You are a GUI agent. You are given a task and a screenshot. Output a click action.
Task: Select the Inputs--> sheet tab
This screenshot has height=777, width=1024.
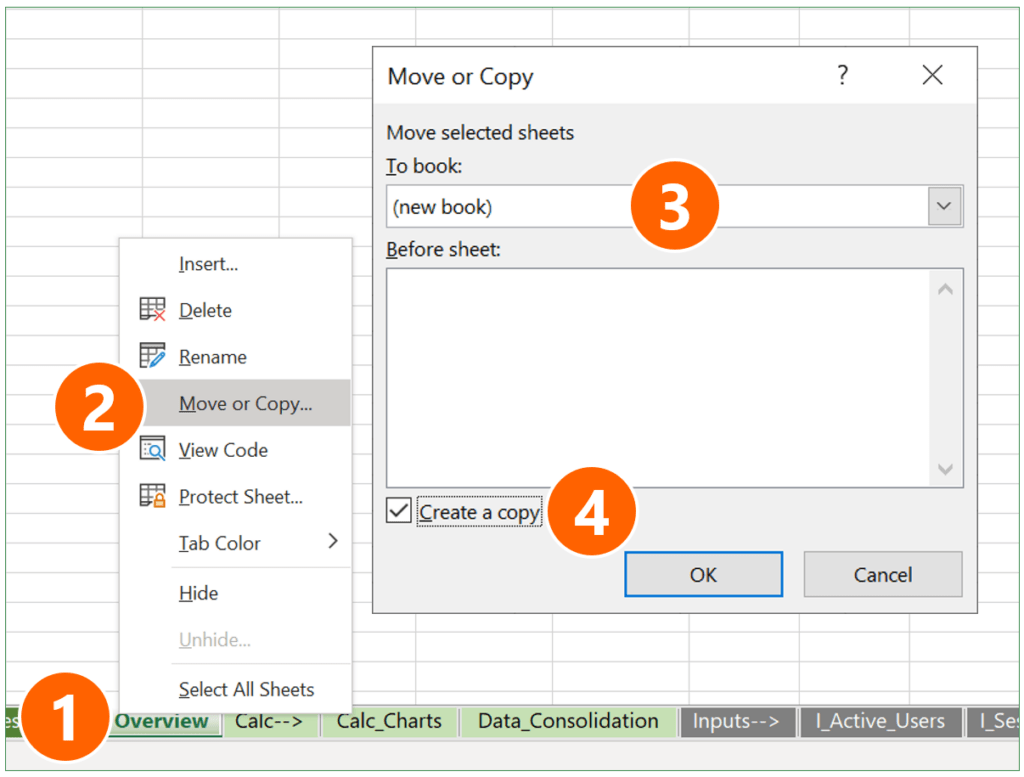tap(737, 721)
